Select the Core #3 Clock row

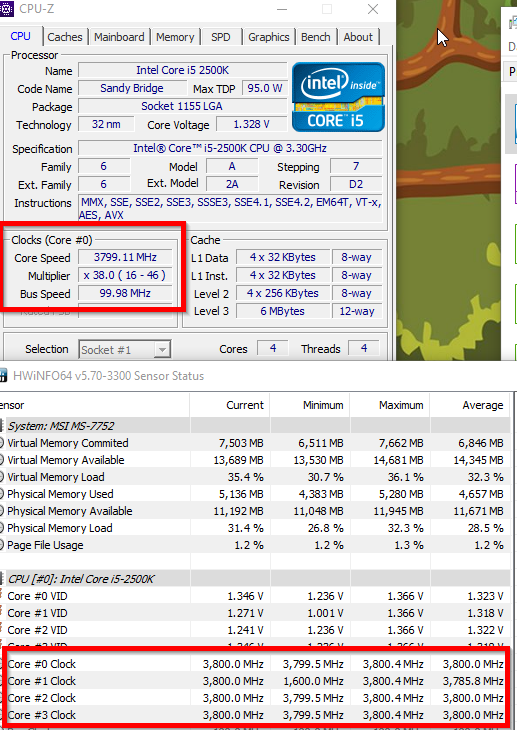[x=255, y=715]
